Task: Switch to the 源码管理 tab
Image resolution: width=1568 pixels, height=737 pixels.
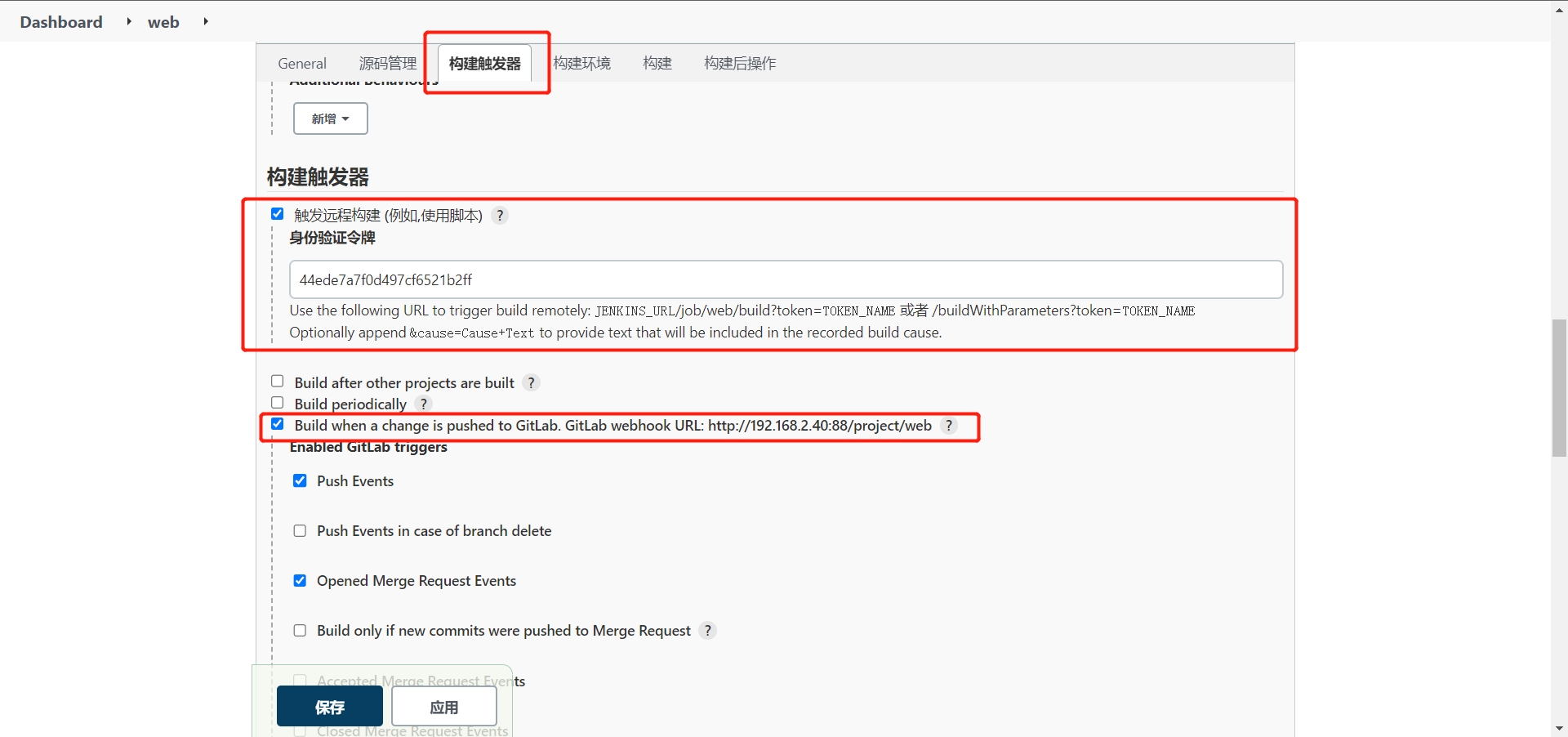Action: [x=388, y=64]
